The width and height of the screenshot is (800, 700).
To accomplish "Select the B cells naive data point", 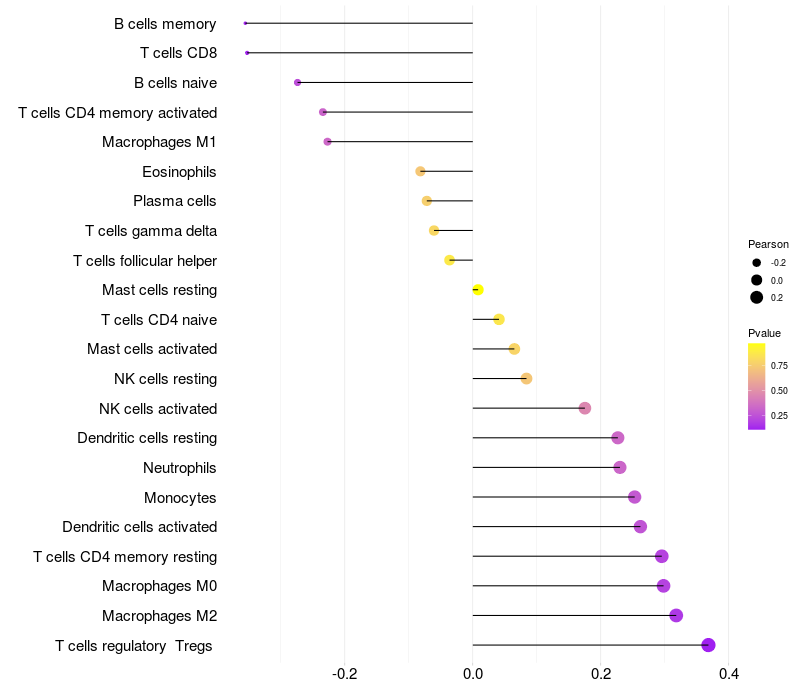I will pyautogui.click(x=297, y=82).
